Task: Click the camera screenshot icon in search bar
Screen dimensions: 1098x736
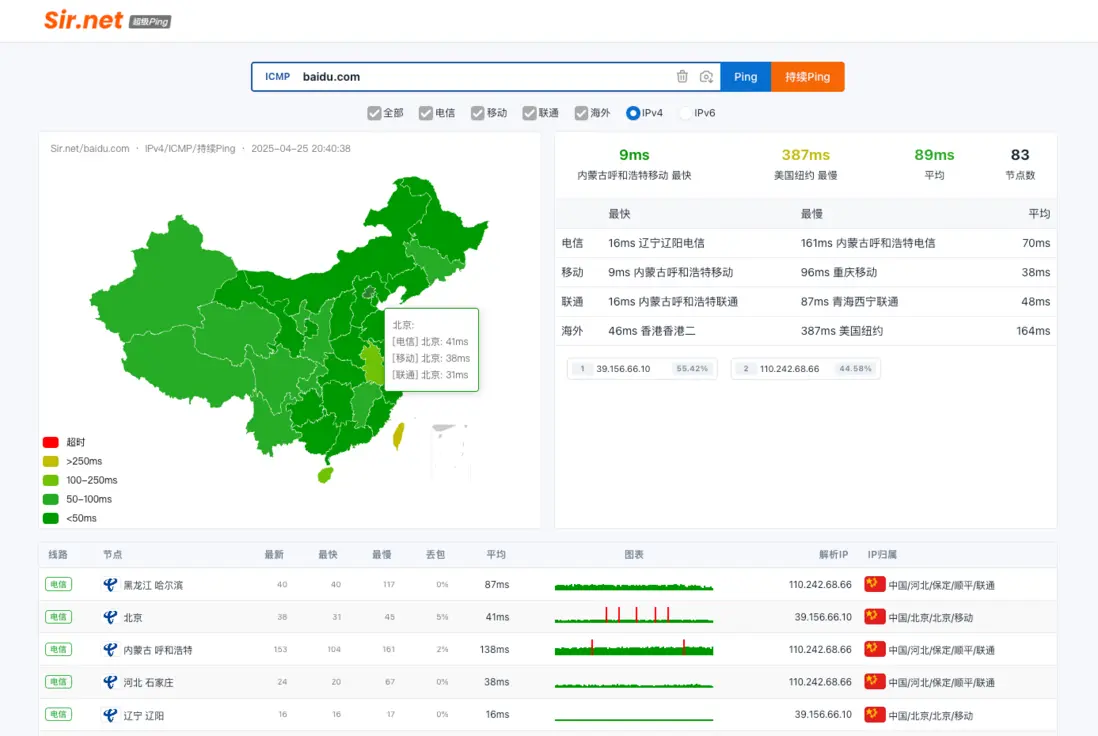Action: (x=706, y=77)
